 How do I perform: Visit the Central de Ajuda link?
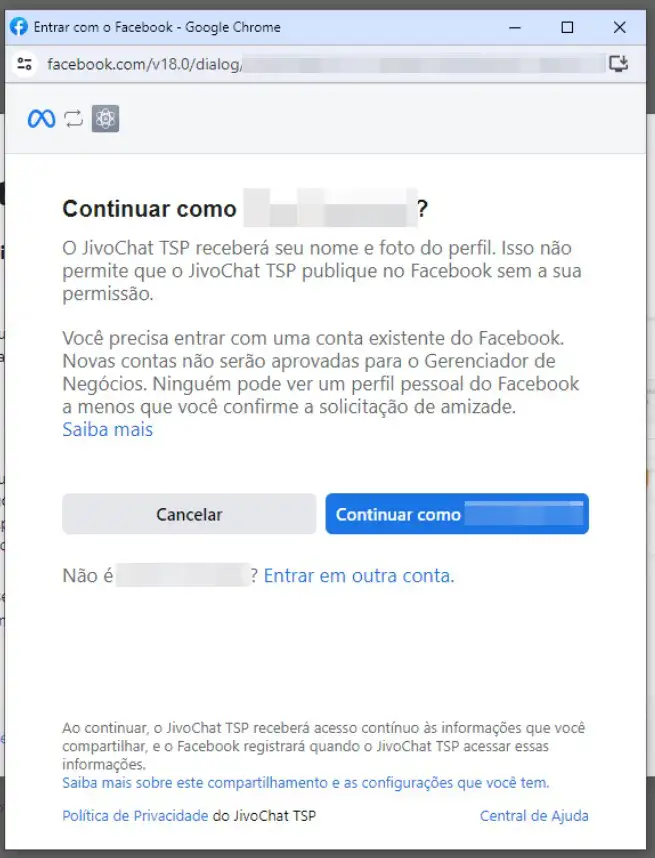pyautogui.click(x=534, y=816)
